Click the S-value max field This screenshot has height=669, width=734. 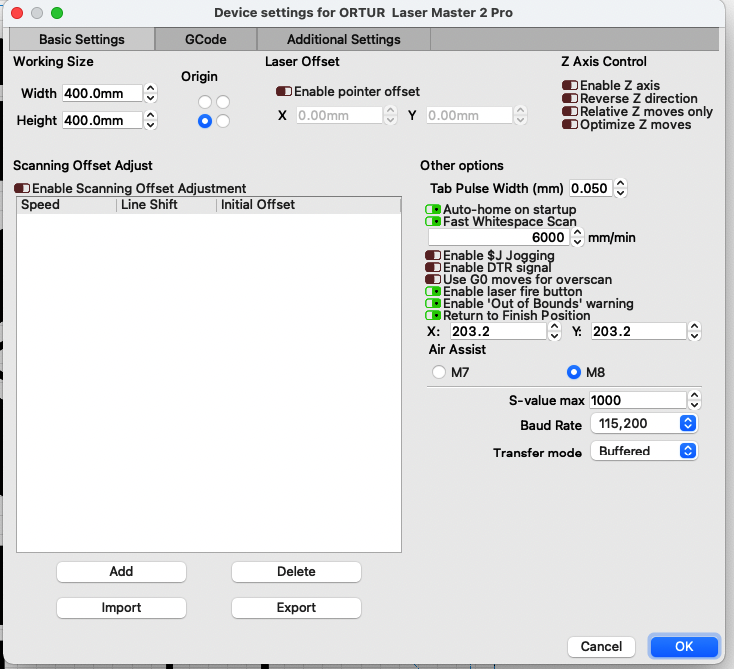coord(638,400)
